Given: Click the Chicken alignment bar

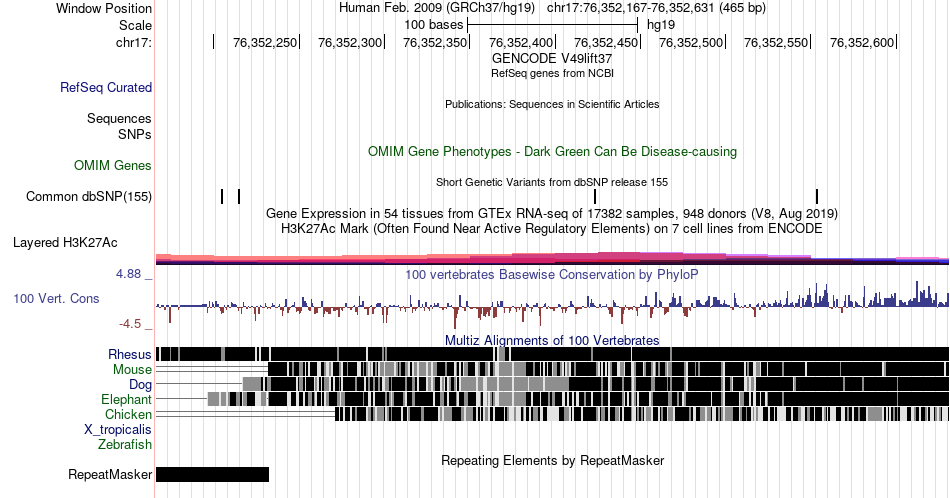Looking at the screenshot, I should 642,414.
